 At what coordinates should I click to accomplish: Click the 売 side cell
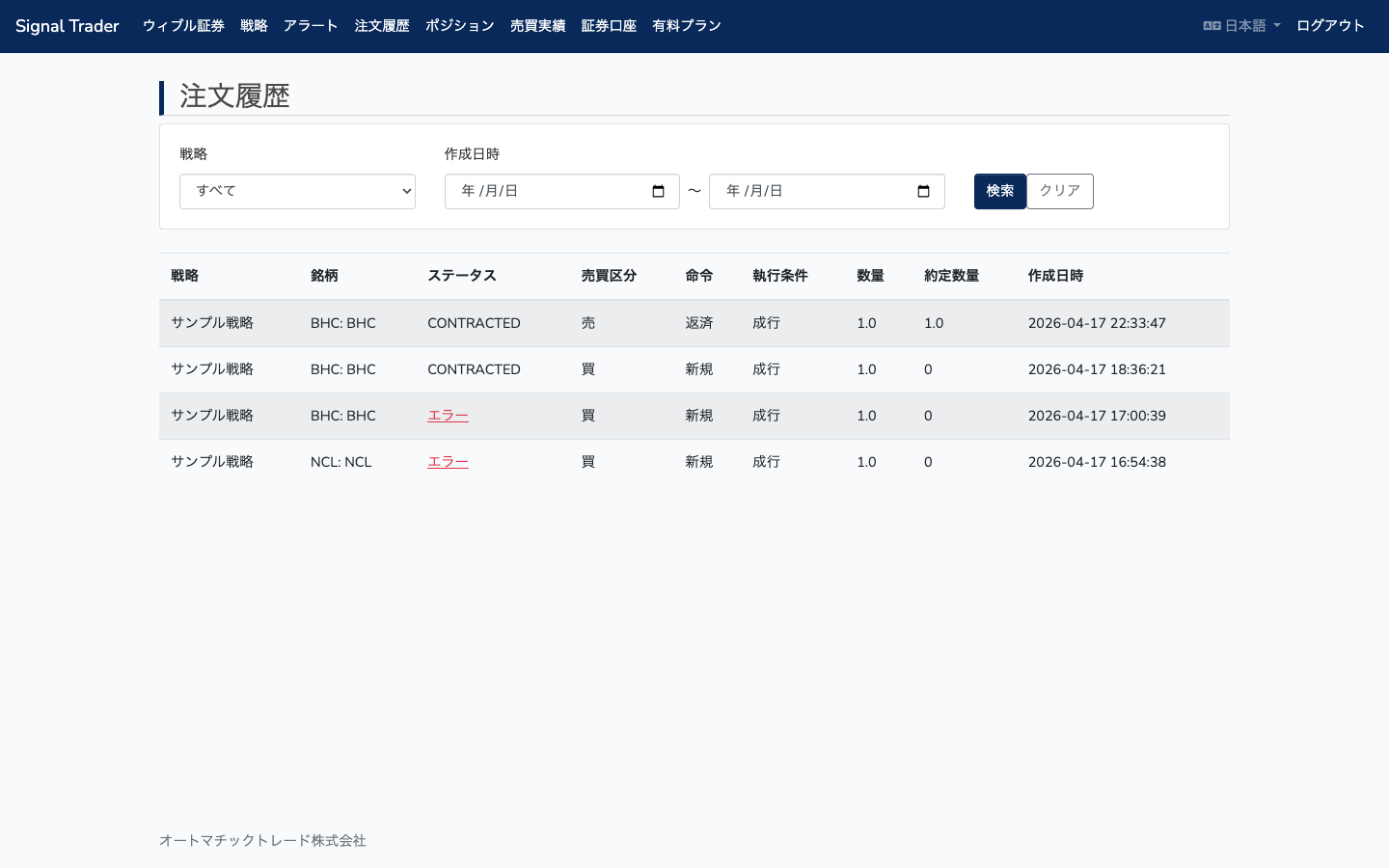coord(588,323)
